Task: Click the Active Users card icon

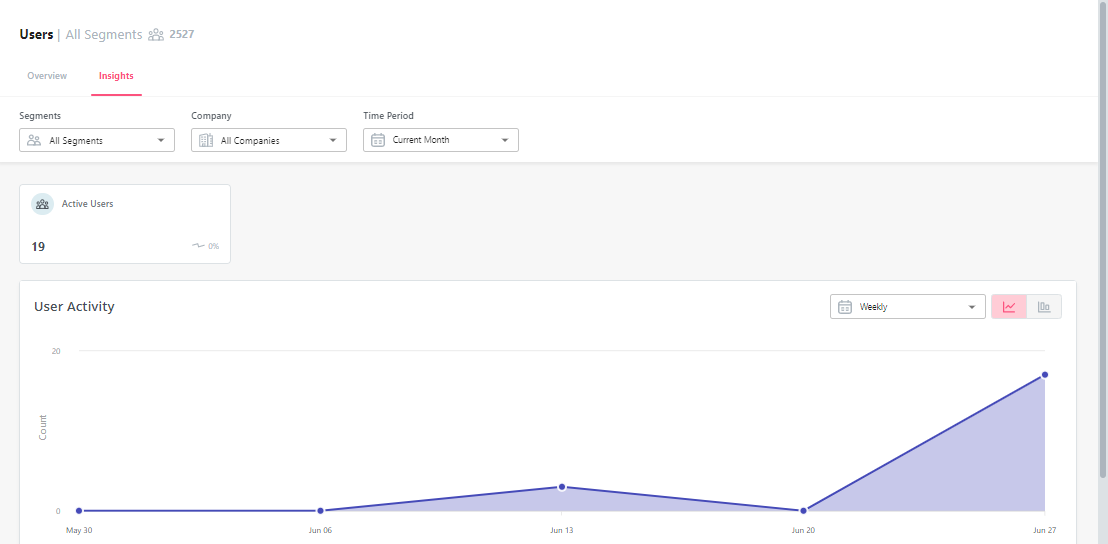Action: [42, 204]
